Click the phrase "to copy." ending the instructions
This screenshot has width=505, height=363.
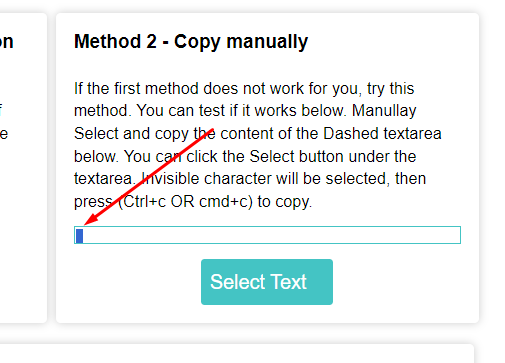(x=285, y=201)
